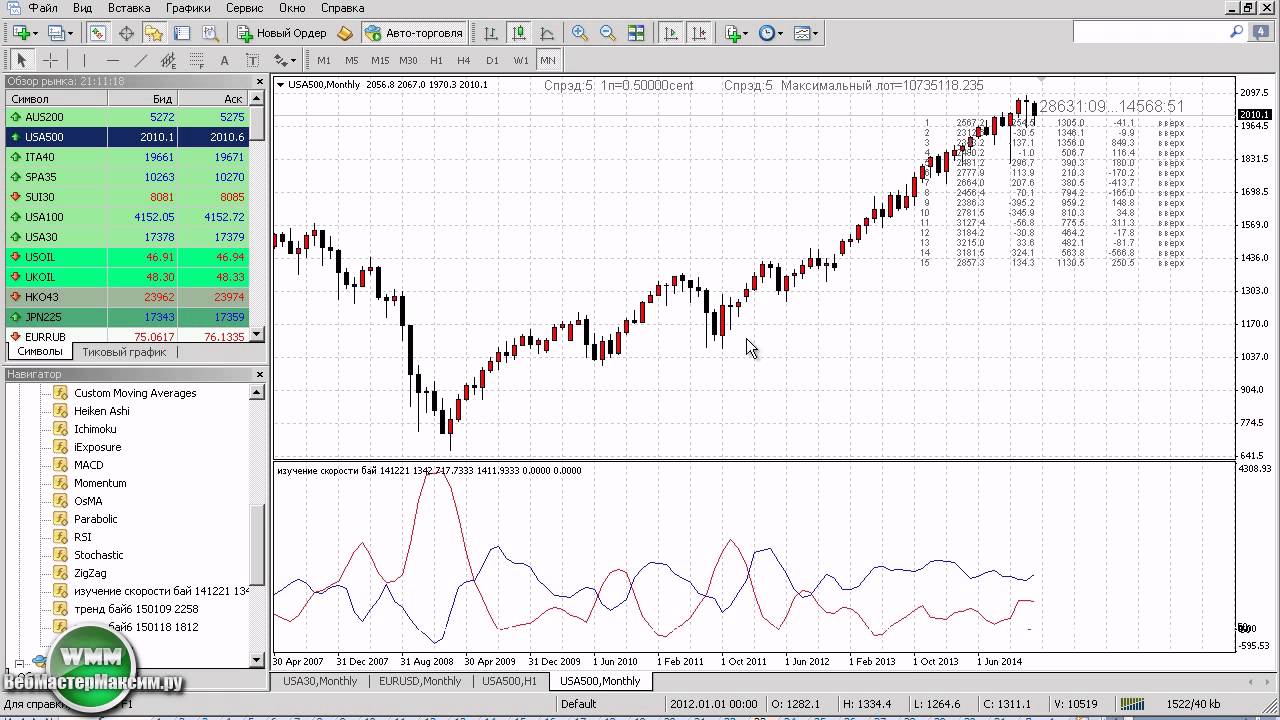Open the Strategy Tester icon

209,33
